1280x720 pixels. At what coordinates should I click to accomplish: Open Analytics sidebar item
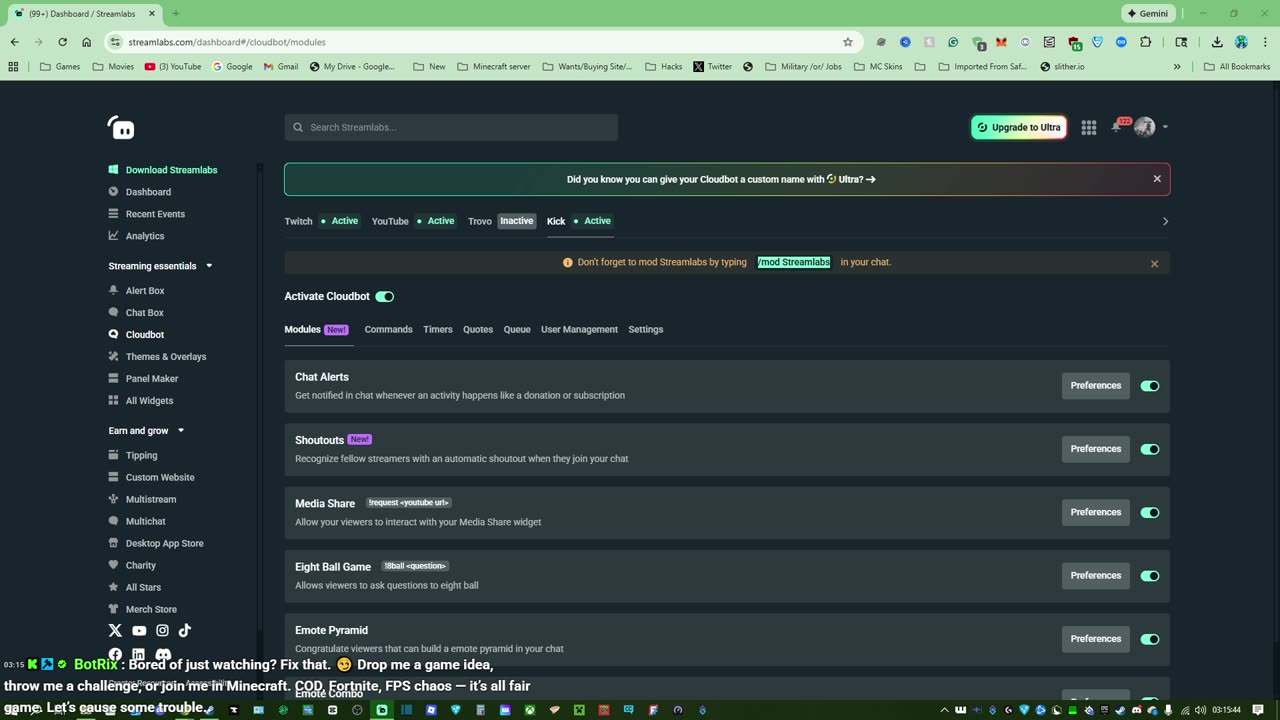coord(136,236)
